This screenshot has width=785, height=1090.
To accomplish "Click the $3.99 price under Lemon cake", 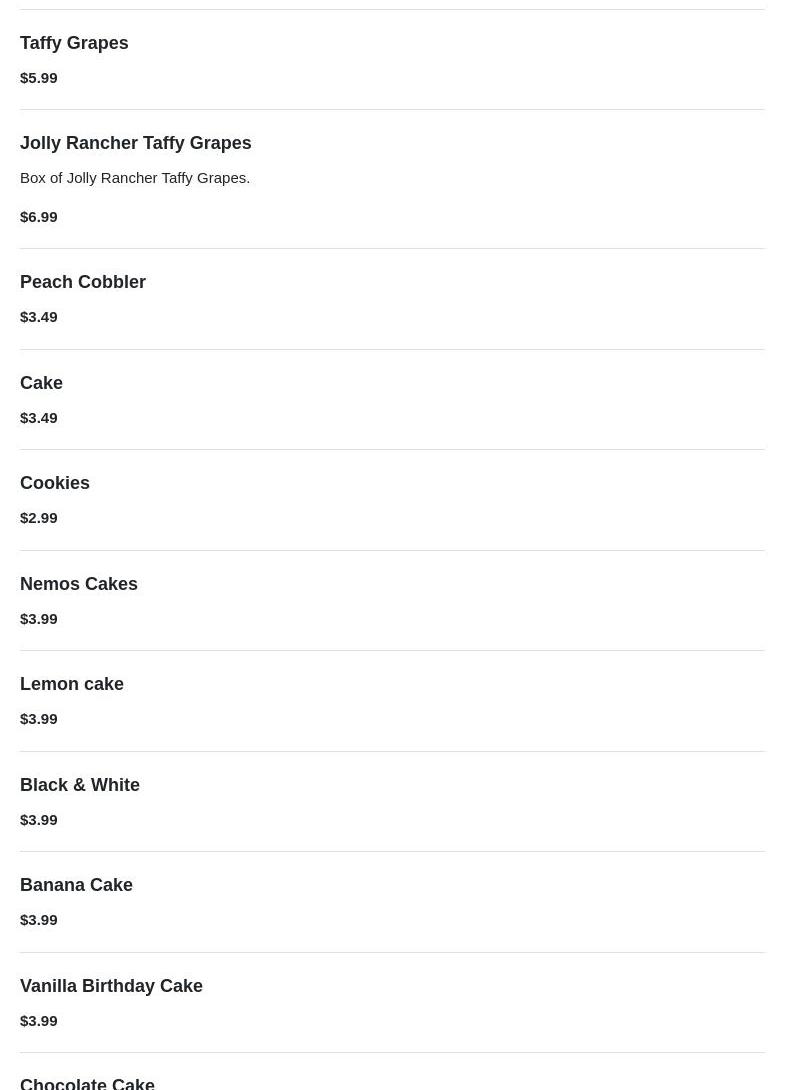I will (x=39, y=719).
